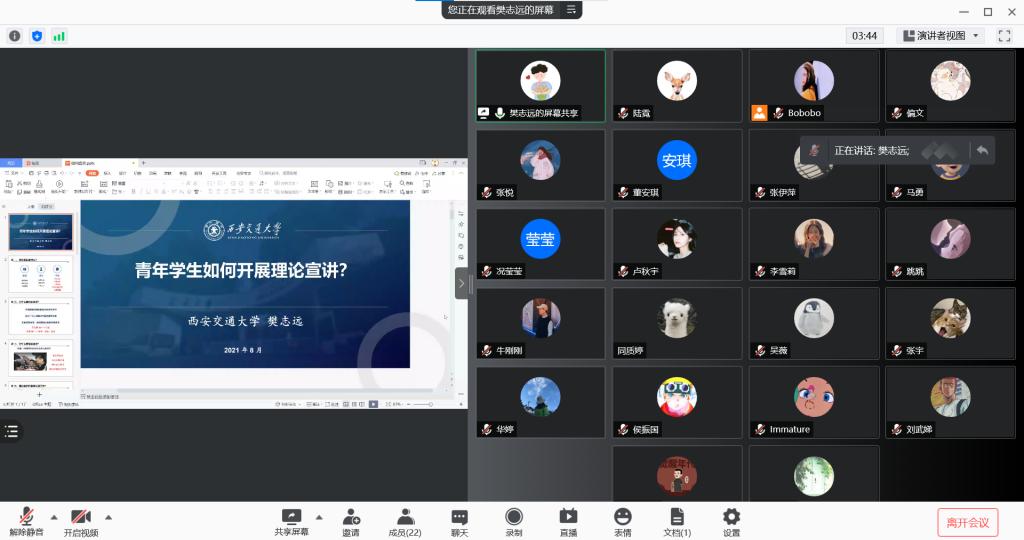The width and height of the screenshot is (1024, 540).
Task: Open the 直播 live stream option
Action: [568, 521]
